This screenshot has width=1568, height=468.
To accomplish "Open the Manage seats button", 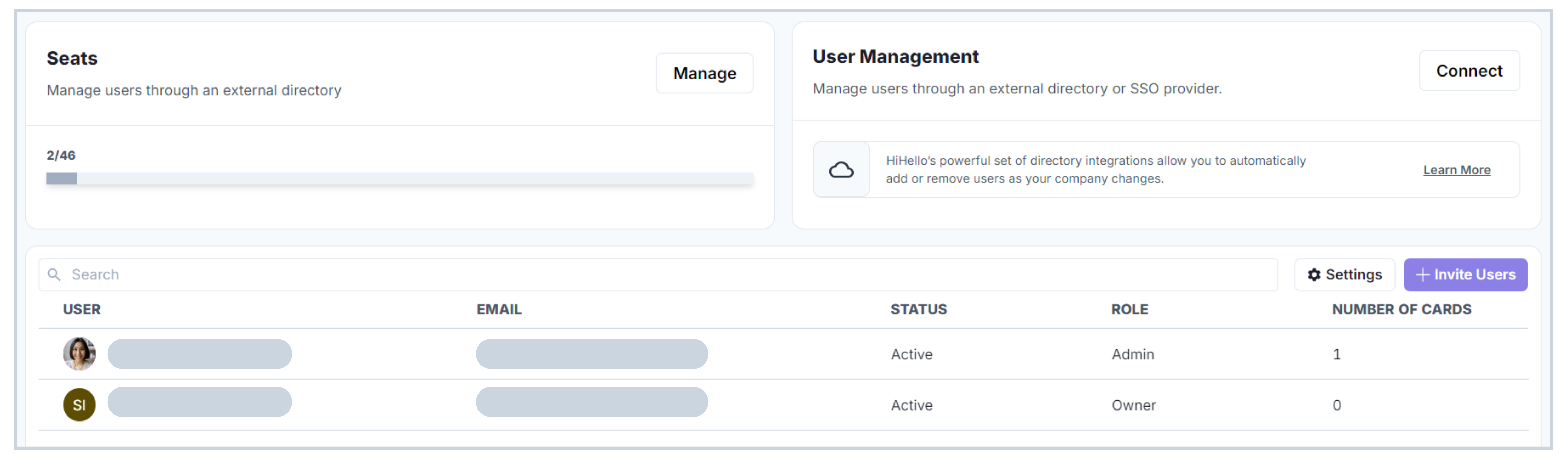I will click(704, 73).
